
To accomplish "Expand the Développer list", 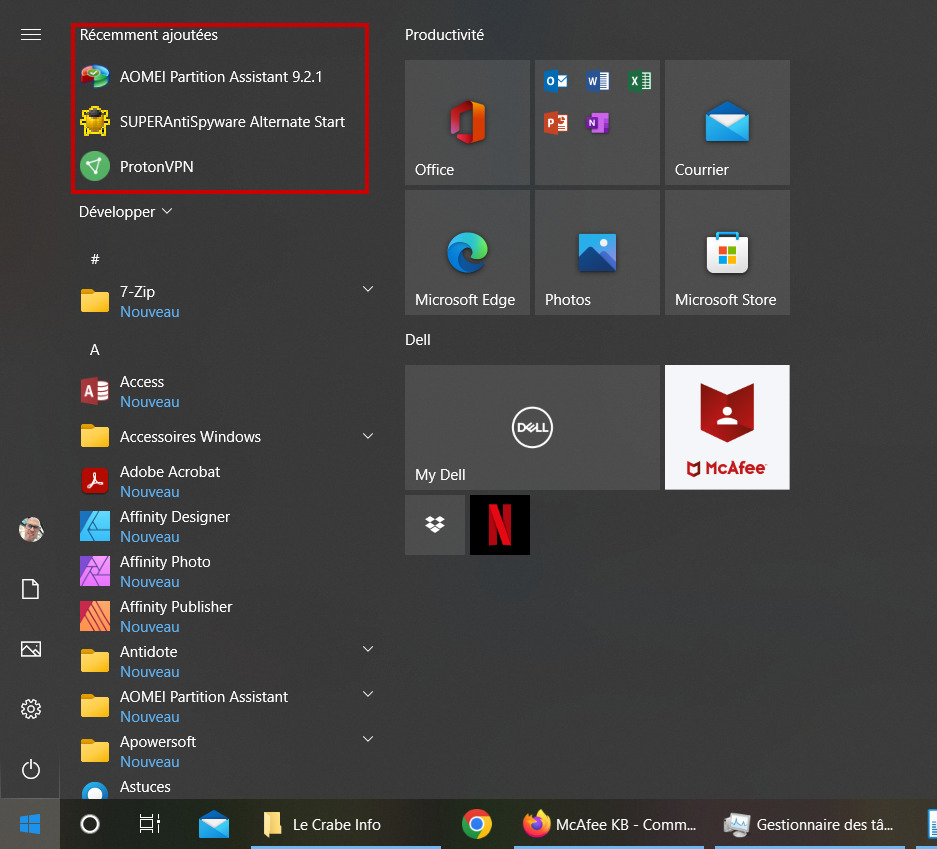I will point(125,212).
